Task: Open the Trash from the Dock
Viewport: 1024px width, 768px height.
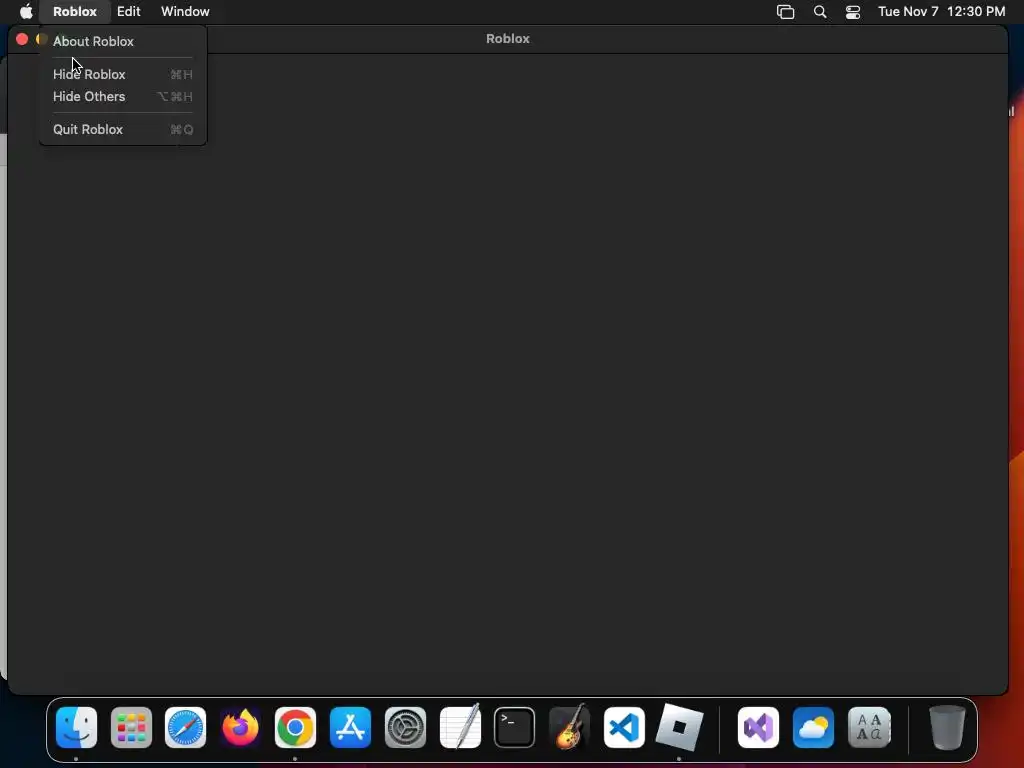Action: tap(947, 727)
